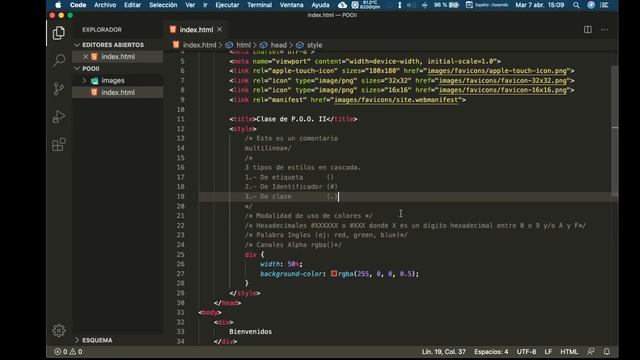
Task: Change line ending via LF status item
Action: [548, 351]
